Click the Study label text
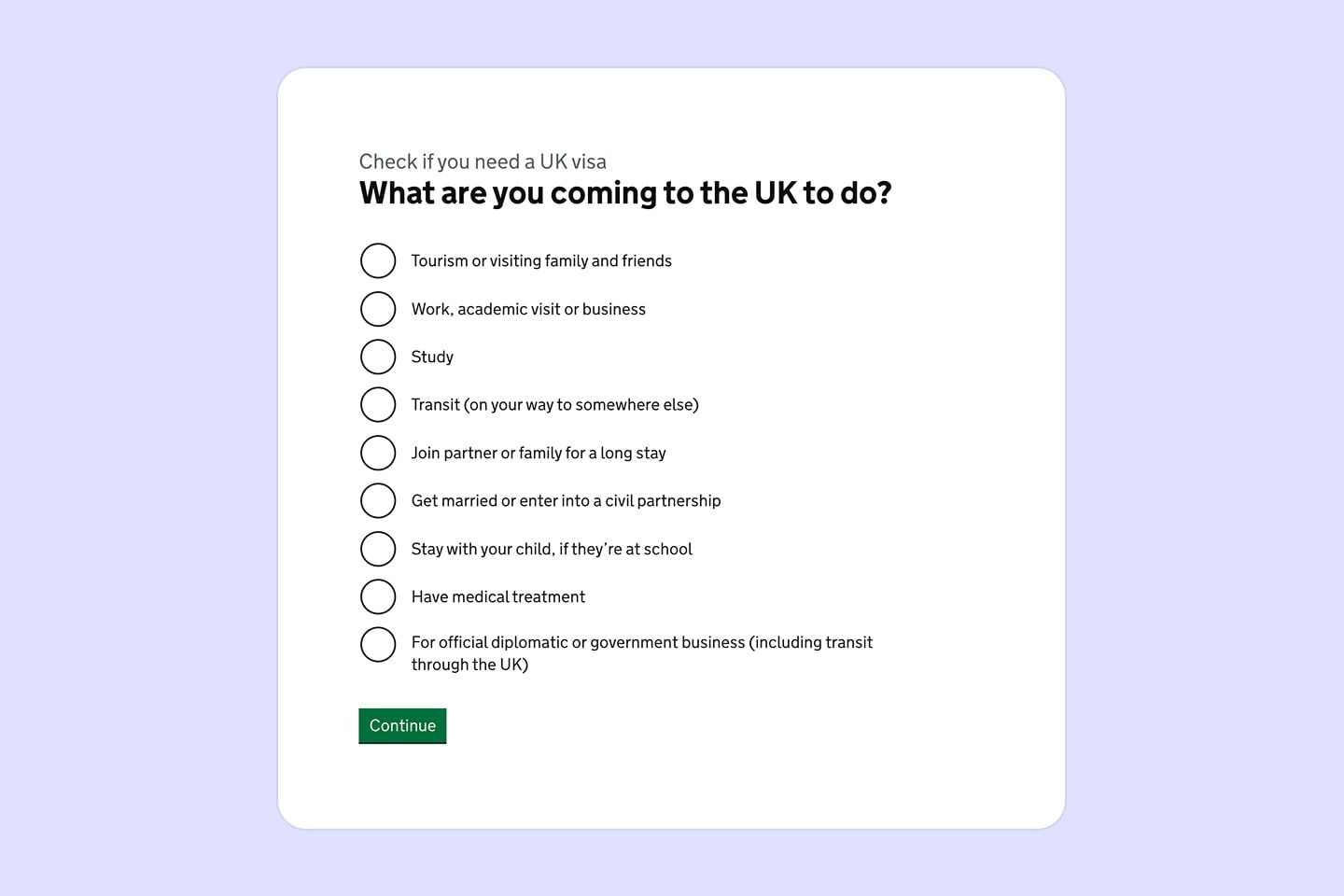Image resolution: width=1344 pixels, height=896 pixels. (431, 356)
